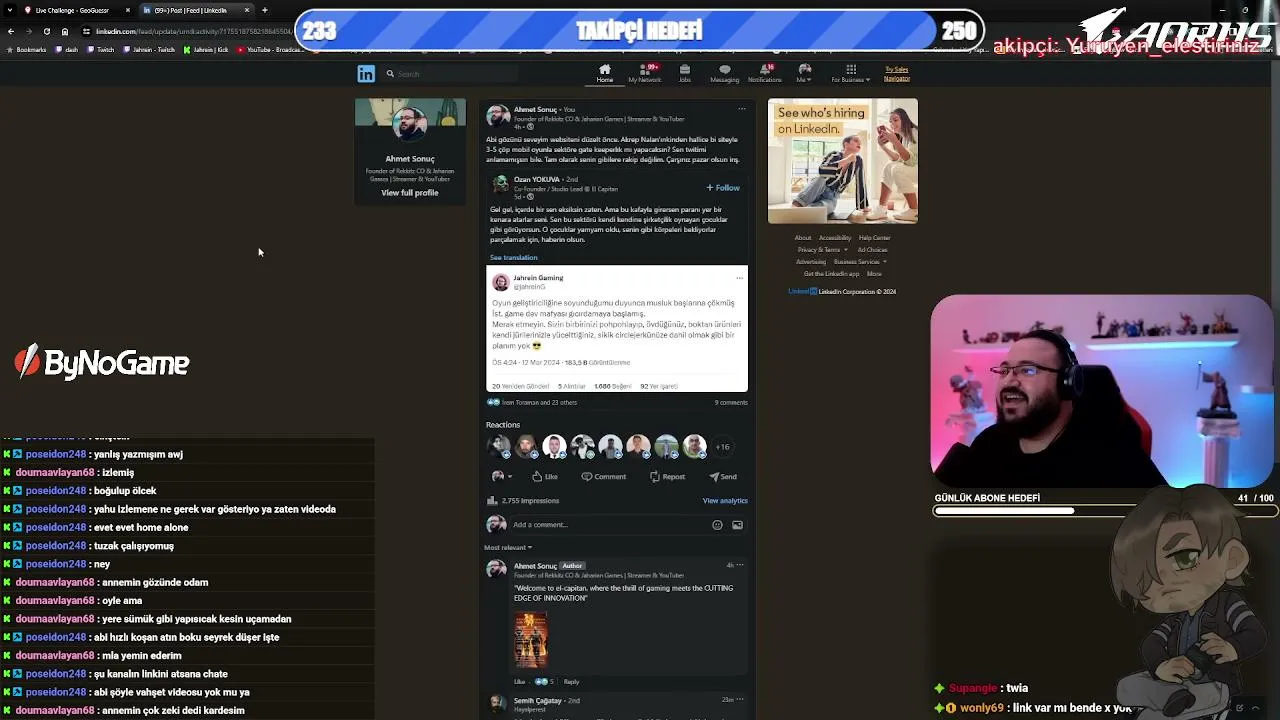
Task: Open the YouTube Broadcast bookmark
Action: (x=270, y=49)
